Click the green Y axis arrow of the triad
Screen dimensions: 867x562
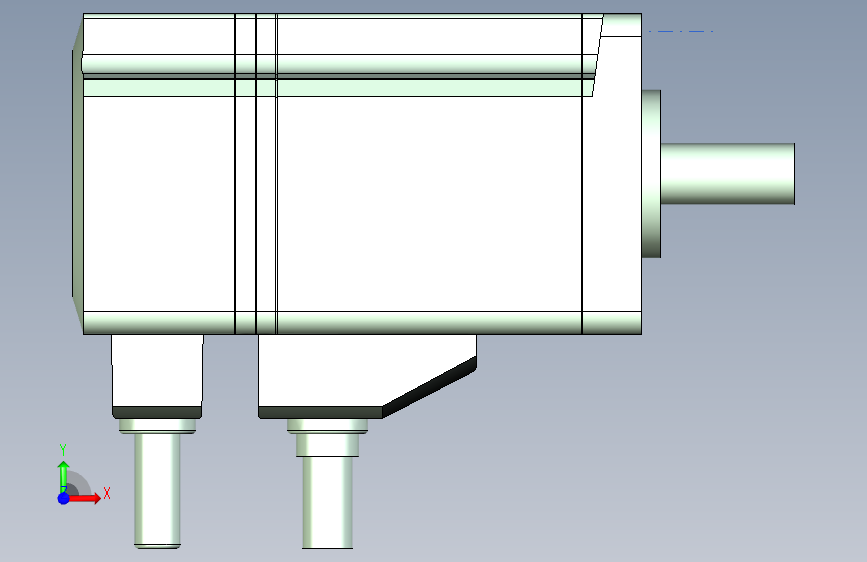tap(64, 476)
